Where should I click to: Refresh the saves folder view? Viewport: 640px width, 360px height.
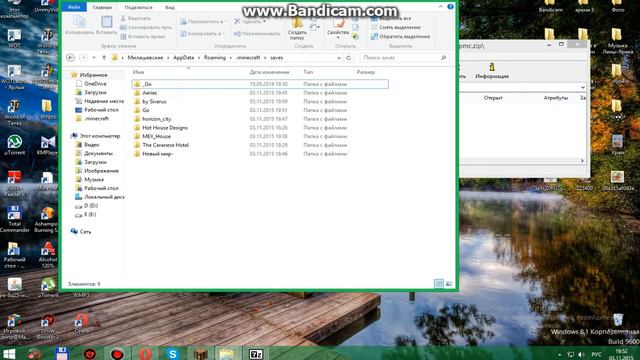click(x=349, y=58)
